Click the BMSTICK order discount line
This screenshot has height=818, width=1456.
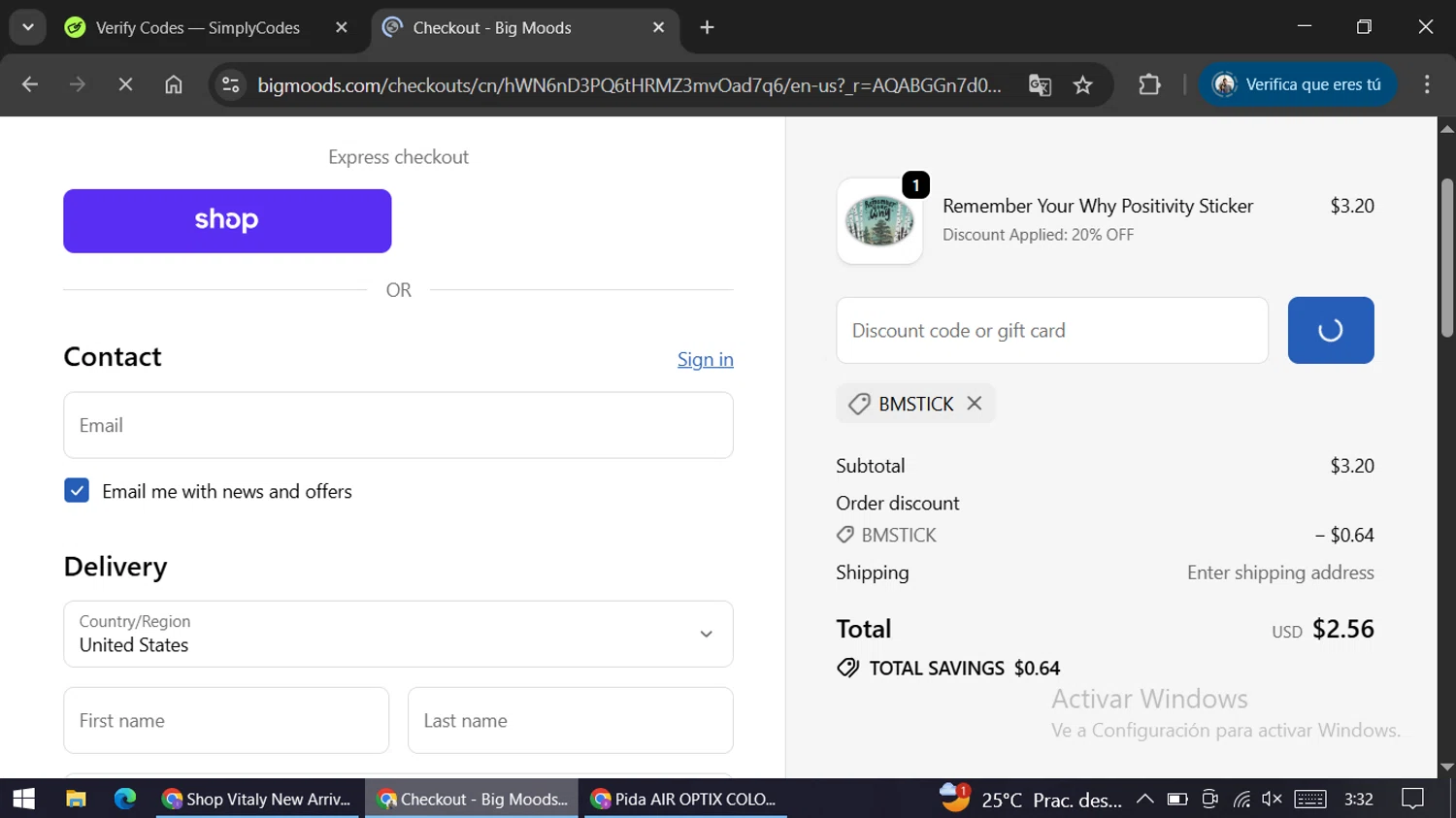(x=1105, y=535)
